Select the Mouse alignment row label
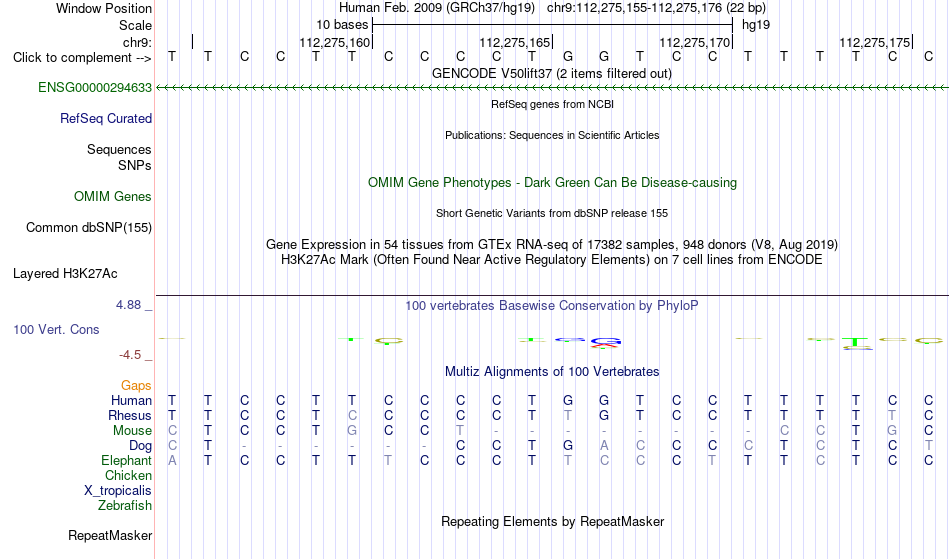950x559 pixels. (132, 431)
